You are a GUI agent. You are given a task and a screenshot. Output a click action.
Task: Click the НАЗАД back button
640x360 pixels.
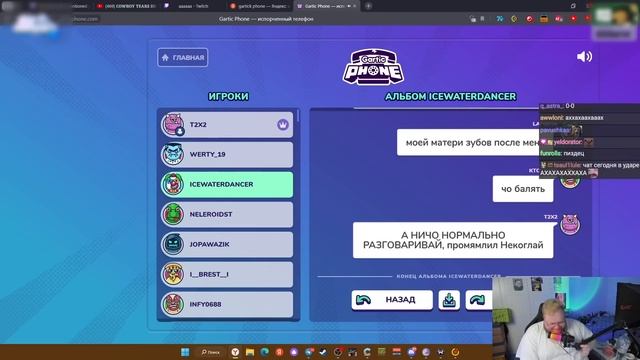(x=392, y=300)
